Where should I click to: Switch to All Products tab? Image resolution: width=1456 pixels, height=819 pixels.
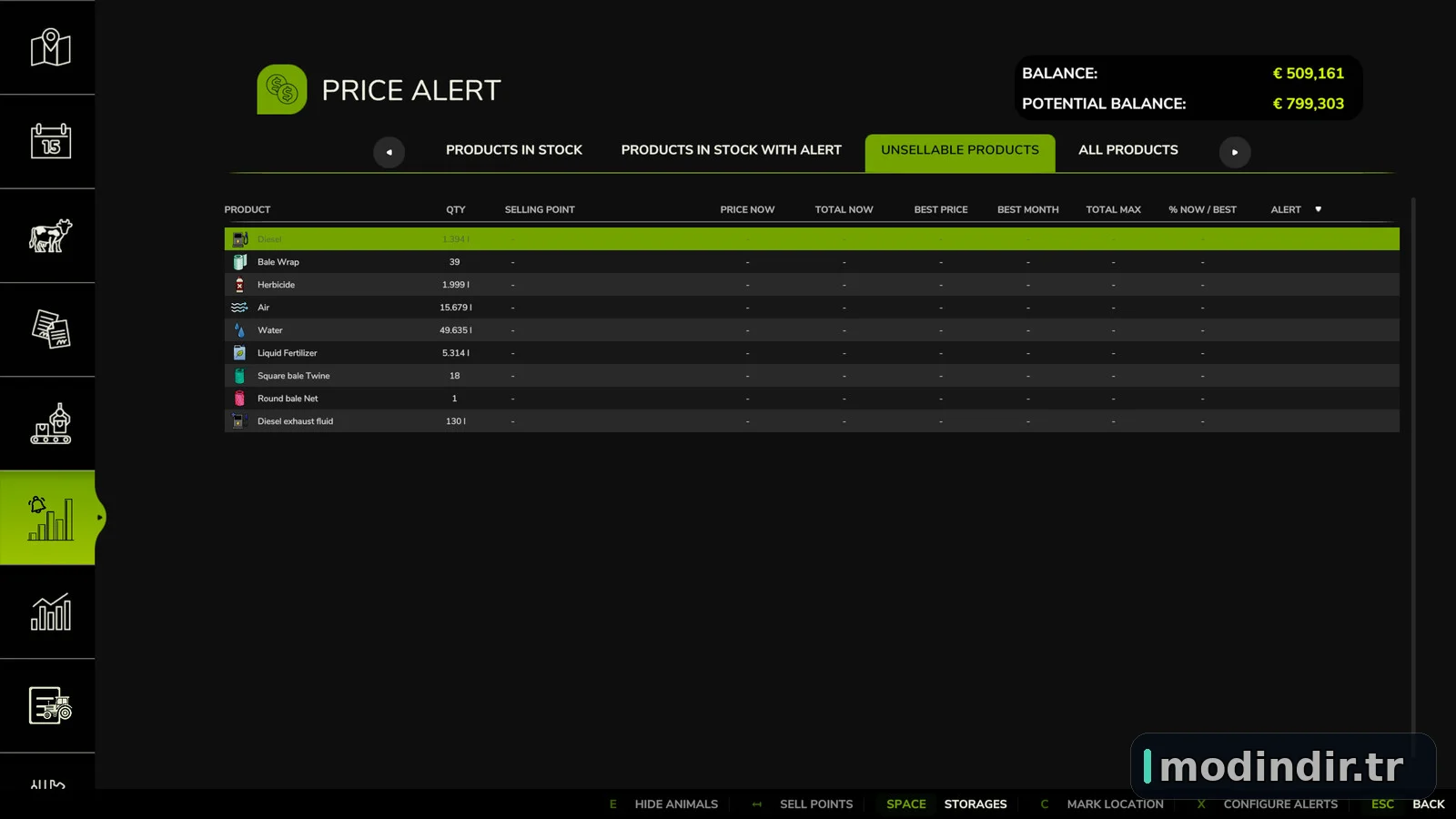(1128, 150)
